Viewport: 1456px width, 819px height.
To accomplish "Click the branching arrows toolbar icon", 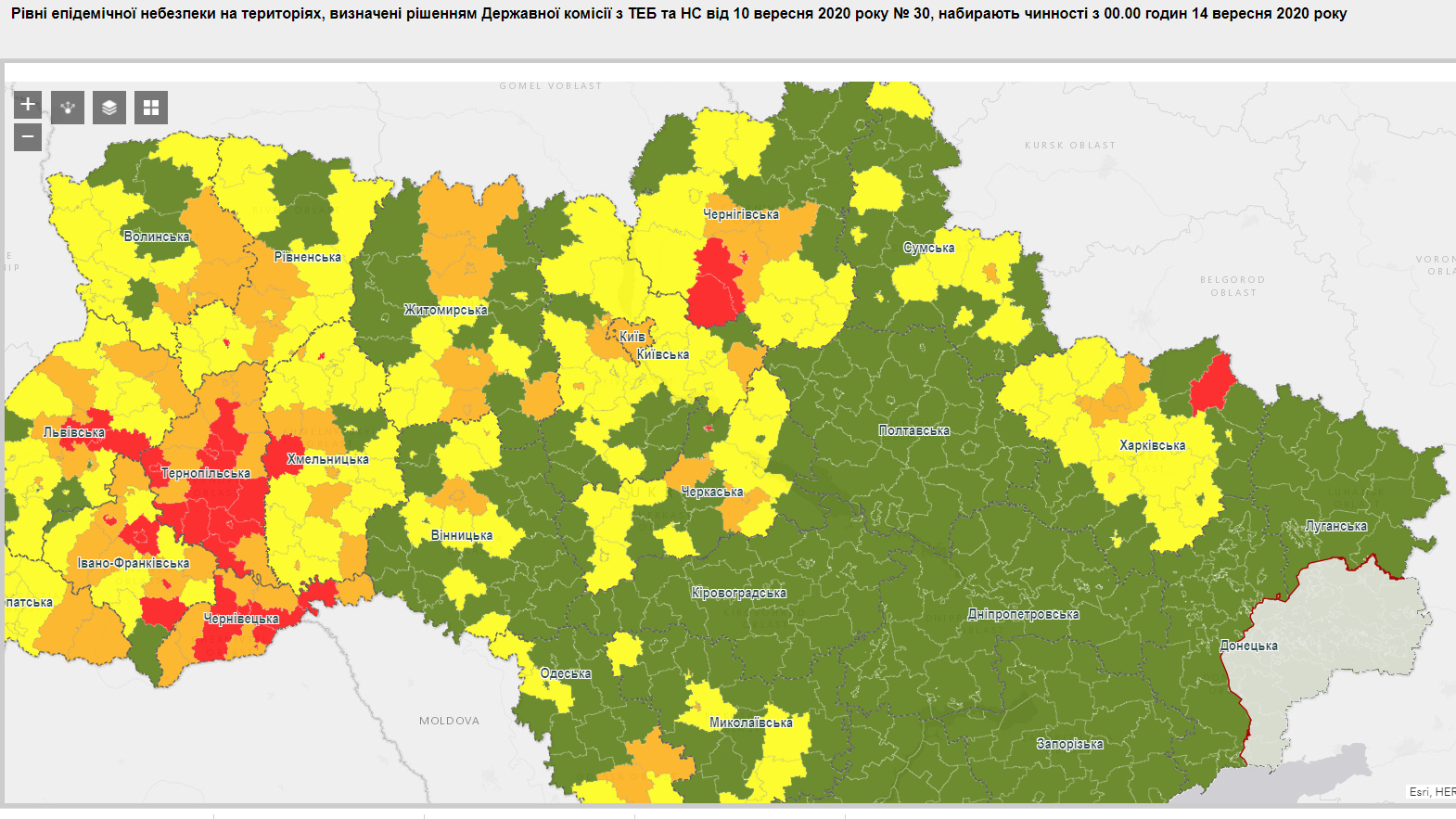I will pos(68,108).
